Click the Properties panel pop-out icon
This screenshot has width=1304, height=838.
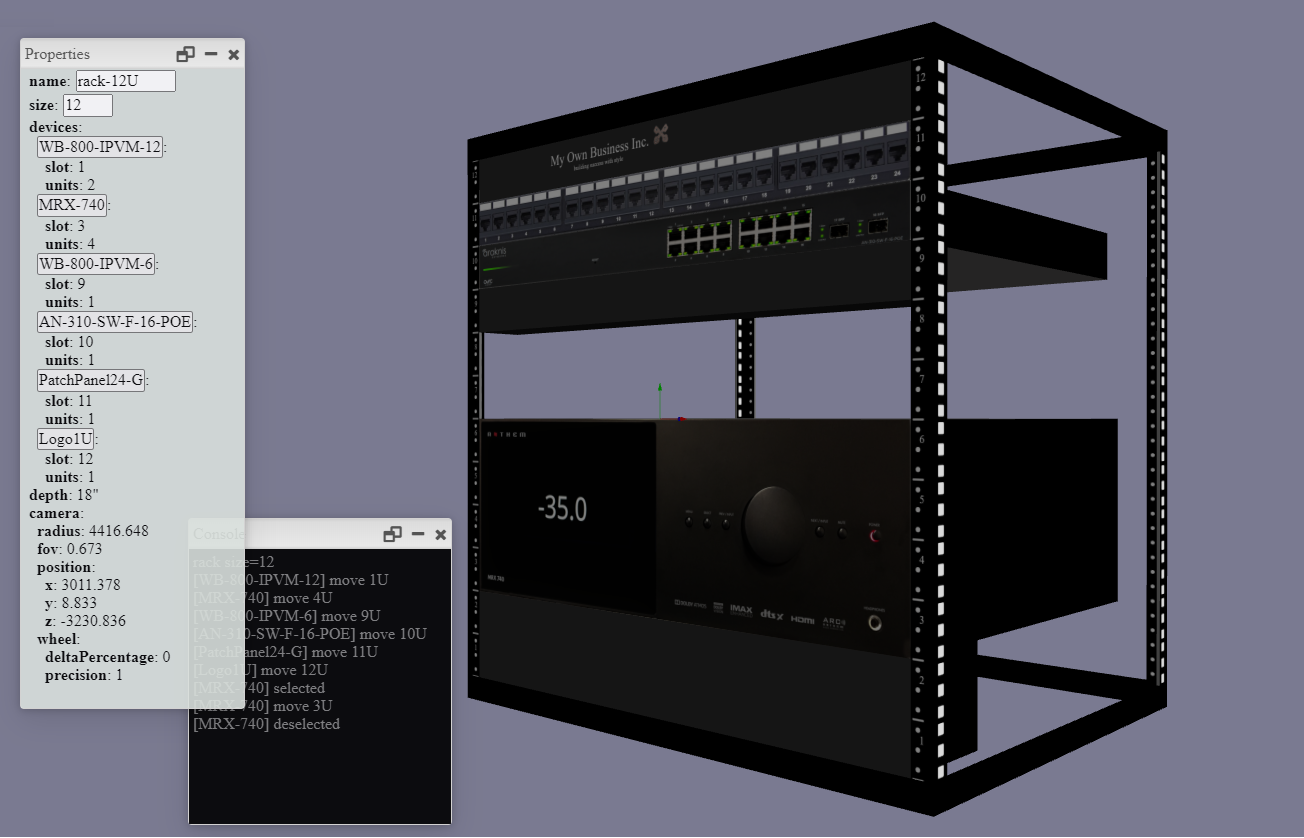[x=185, y=54]
